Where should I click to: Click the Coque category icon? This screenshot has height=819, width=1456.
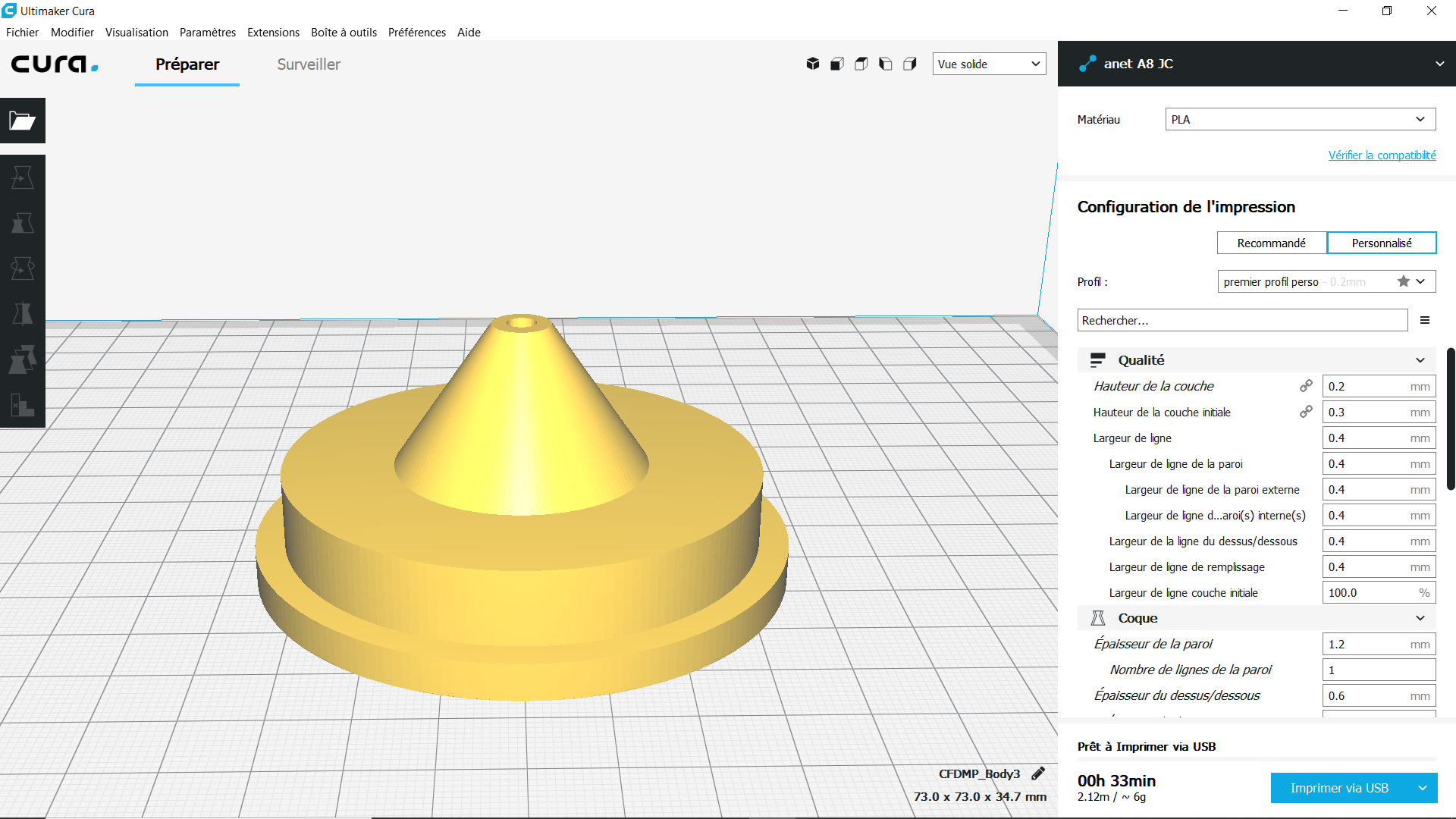click(x=1098, y=618)
